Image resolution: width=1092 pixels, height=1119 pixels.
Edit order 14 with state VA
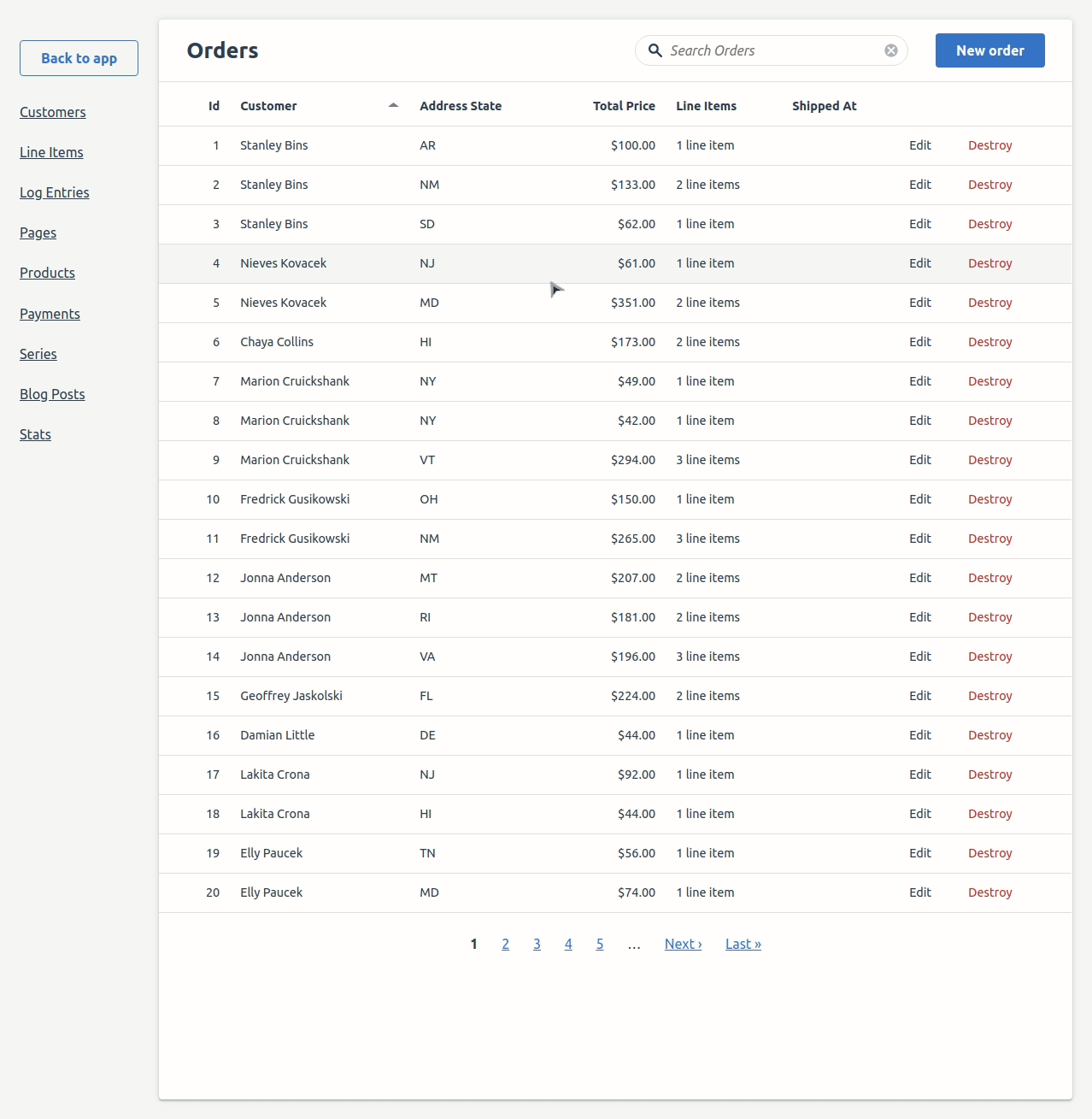pos(920,657)
